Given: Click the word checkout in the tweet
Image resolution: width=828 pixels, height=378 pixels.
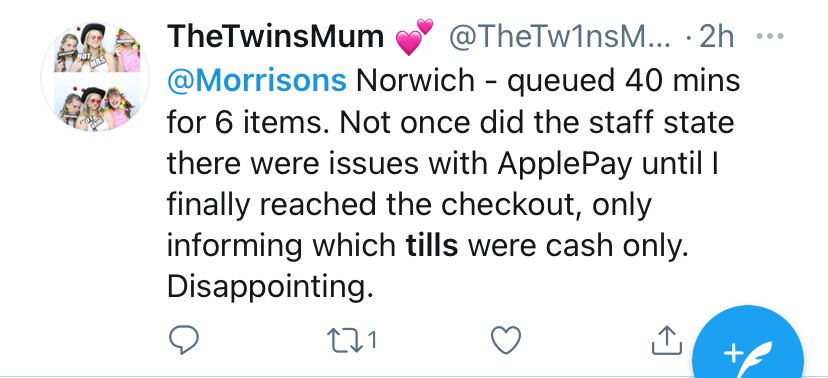Looking at the screenshot, I should 512,205.
